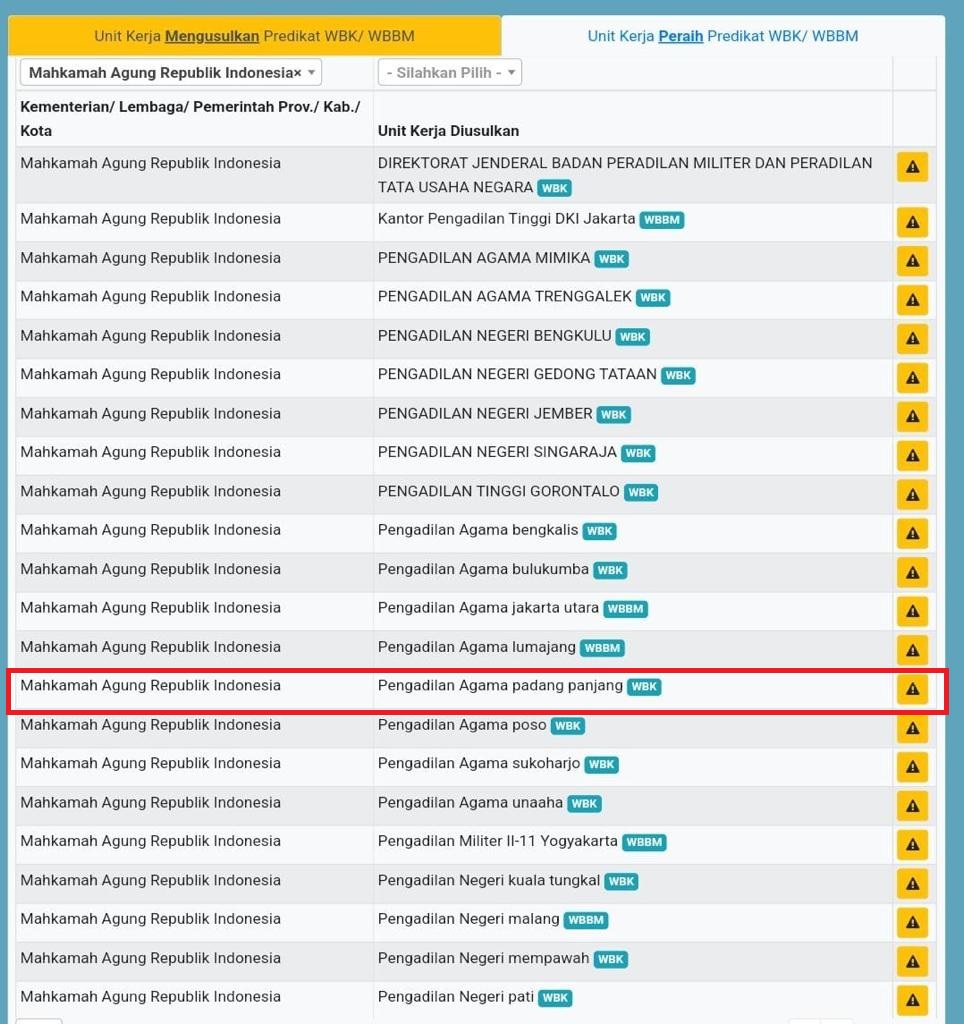Click warning icon for Pengadilan Negeri Gedong Tataan
The width and height of the screenshot is (964, 1024).
pyautogui.click(x=912, y=378)
